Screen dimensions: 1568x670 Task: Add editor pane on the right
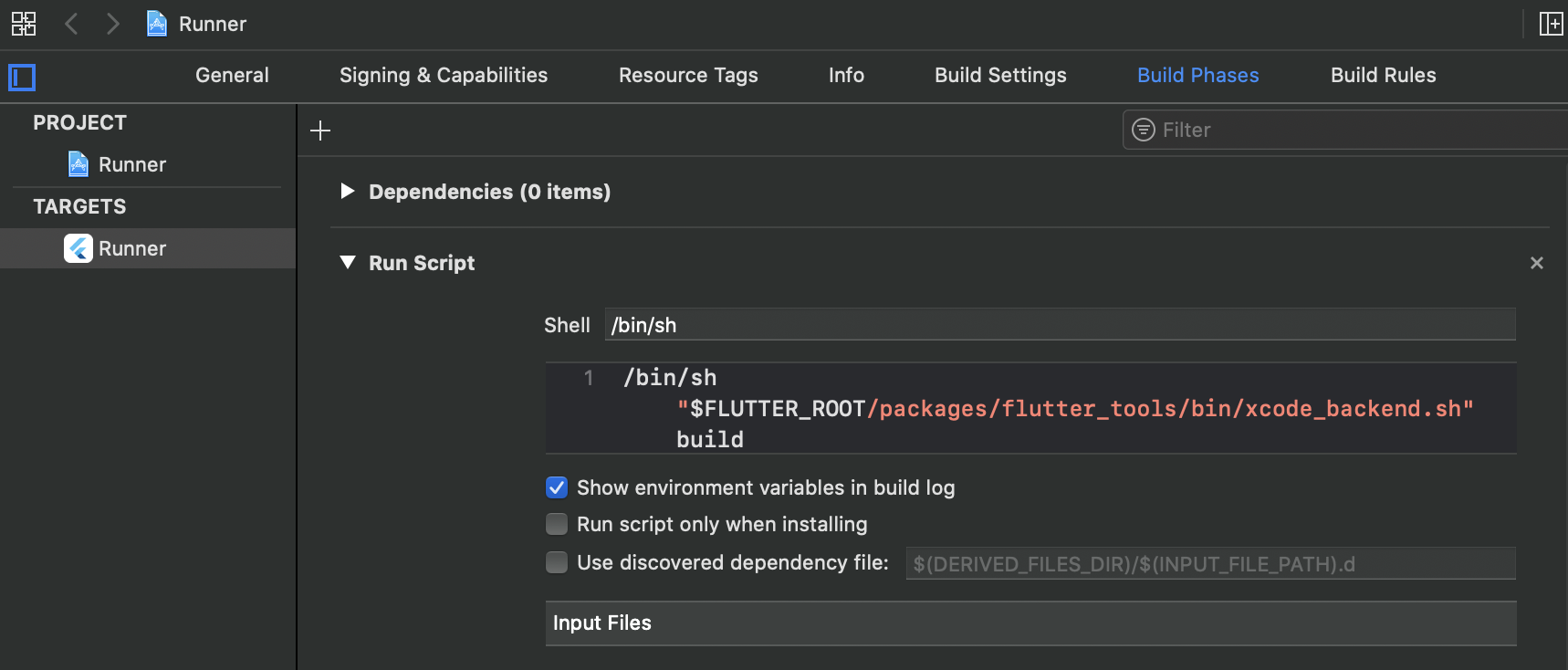[x=1551, y=24]
